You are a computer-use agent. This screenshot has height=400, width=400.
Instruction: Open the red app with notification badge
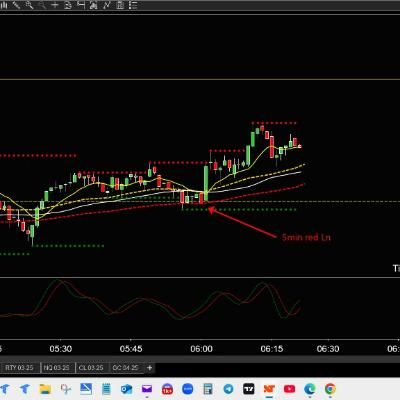tap(167, 389)
